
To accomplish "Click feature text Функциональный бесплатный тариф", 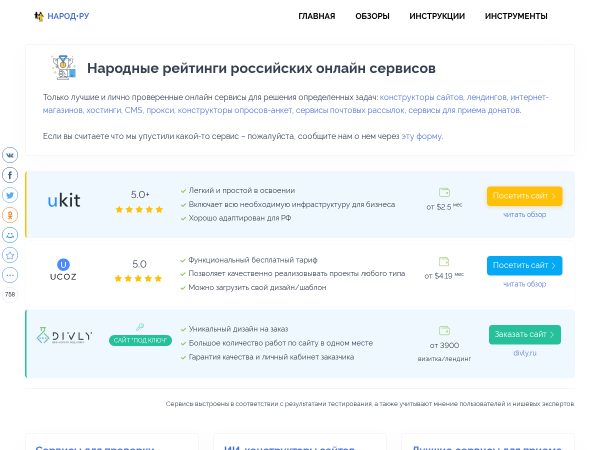I will coord(253,260).
